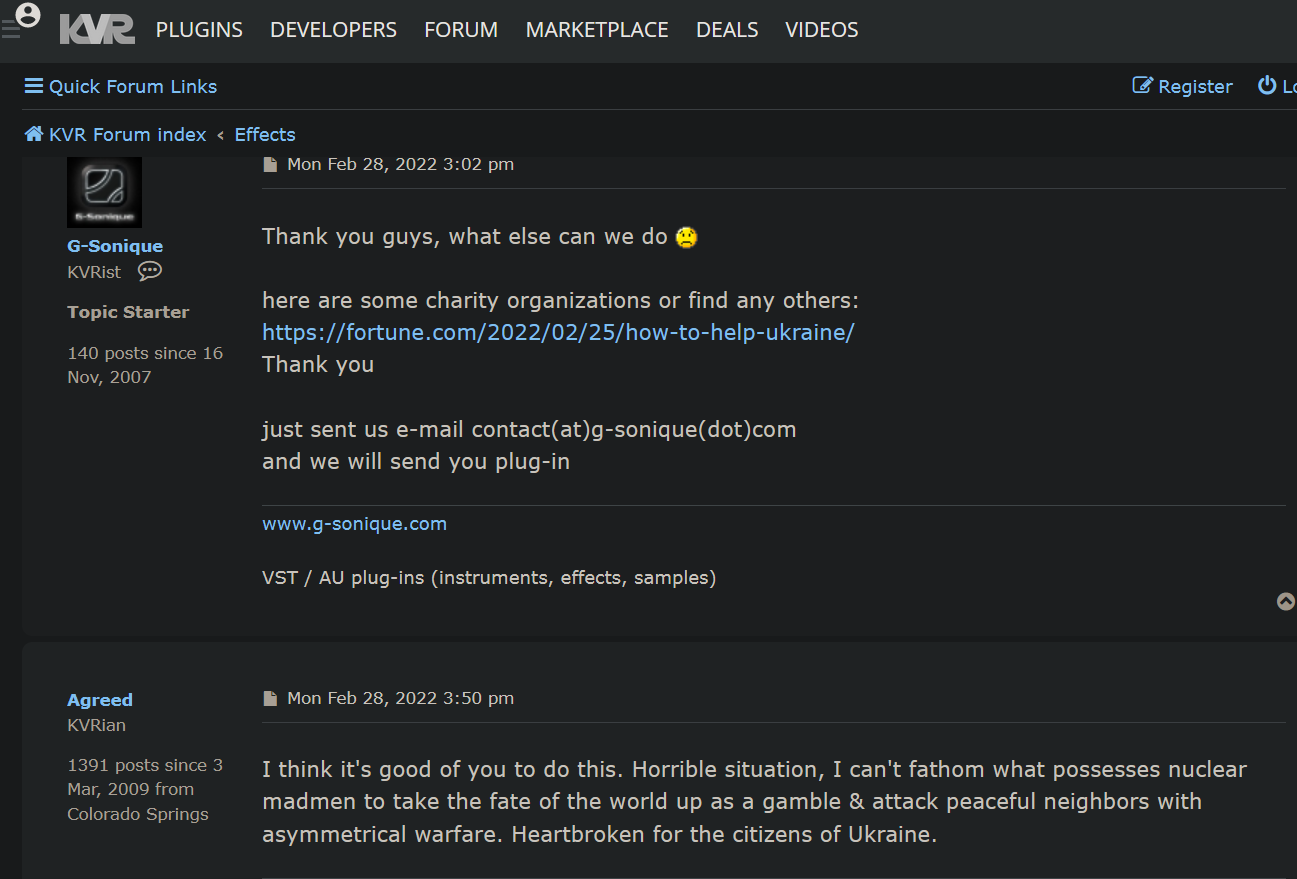Viewport: 1297px width, 879px height.
Task: Open the DEALS page
Action: point(727,30)
